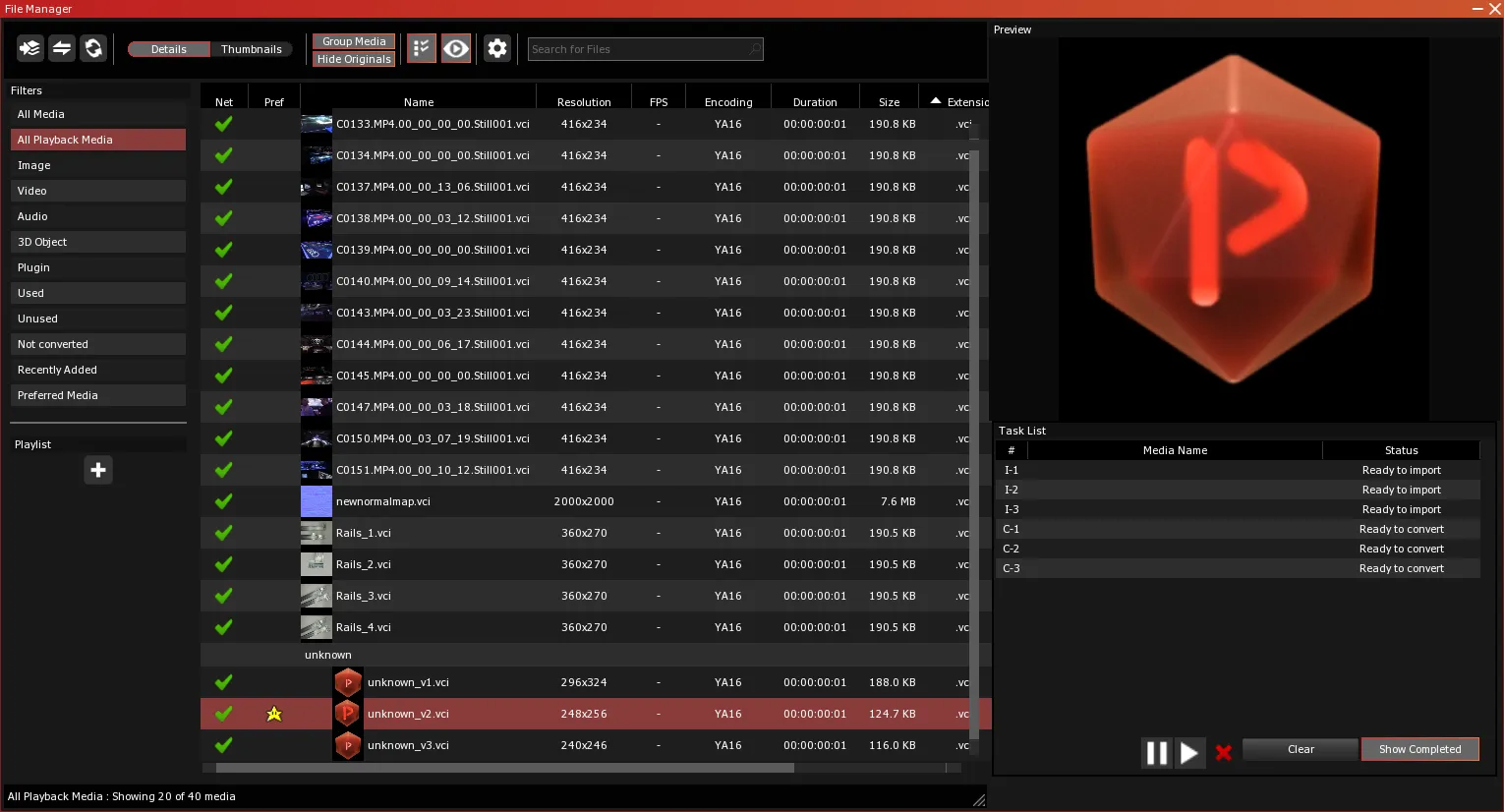Screen dimensions: 1504x812
Task: Click the magnifier icon in search box
Action: click(x=754, y=49)
